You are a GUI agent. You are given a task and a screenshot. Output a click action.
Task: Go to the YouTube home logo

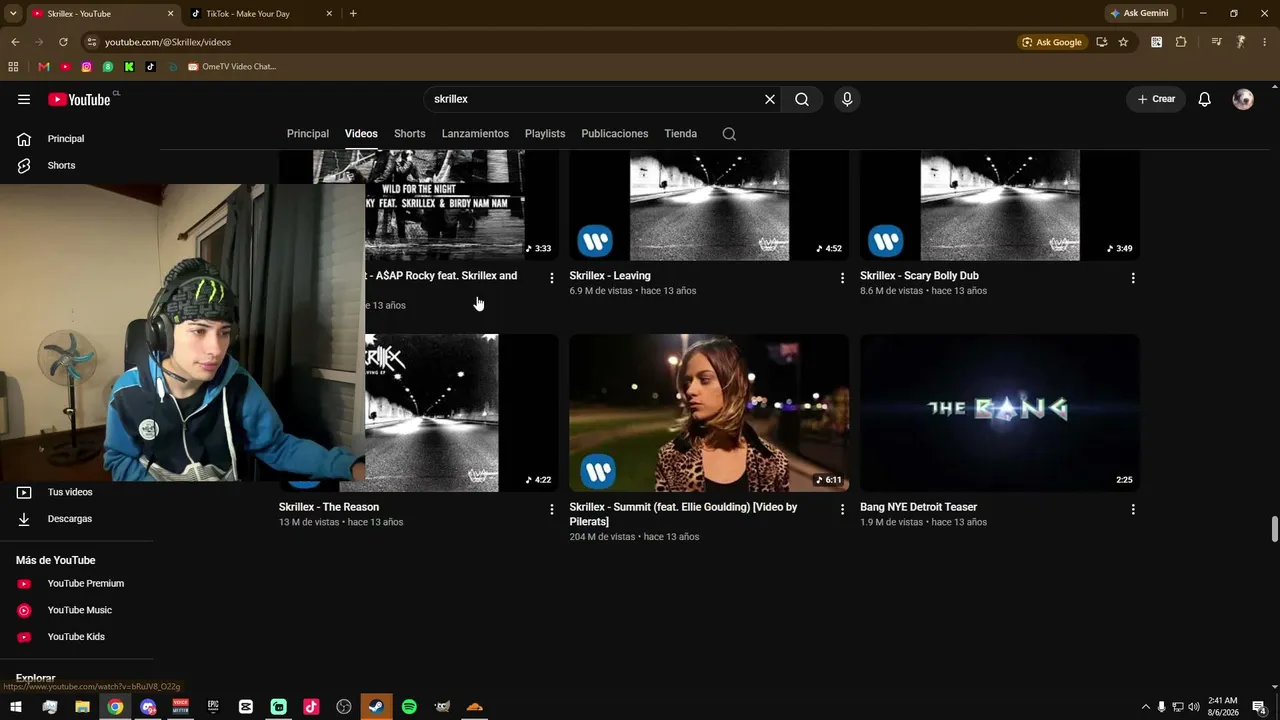pyautogui.click(x=79, y=99)
